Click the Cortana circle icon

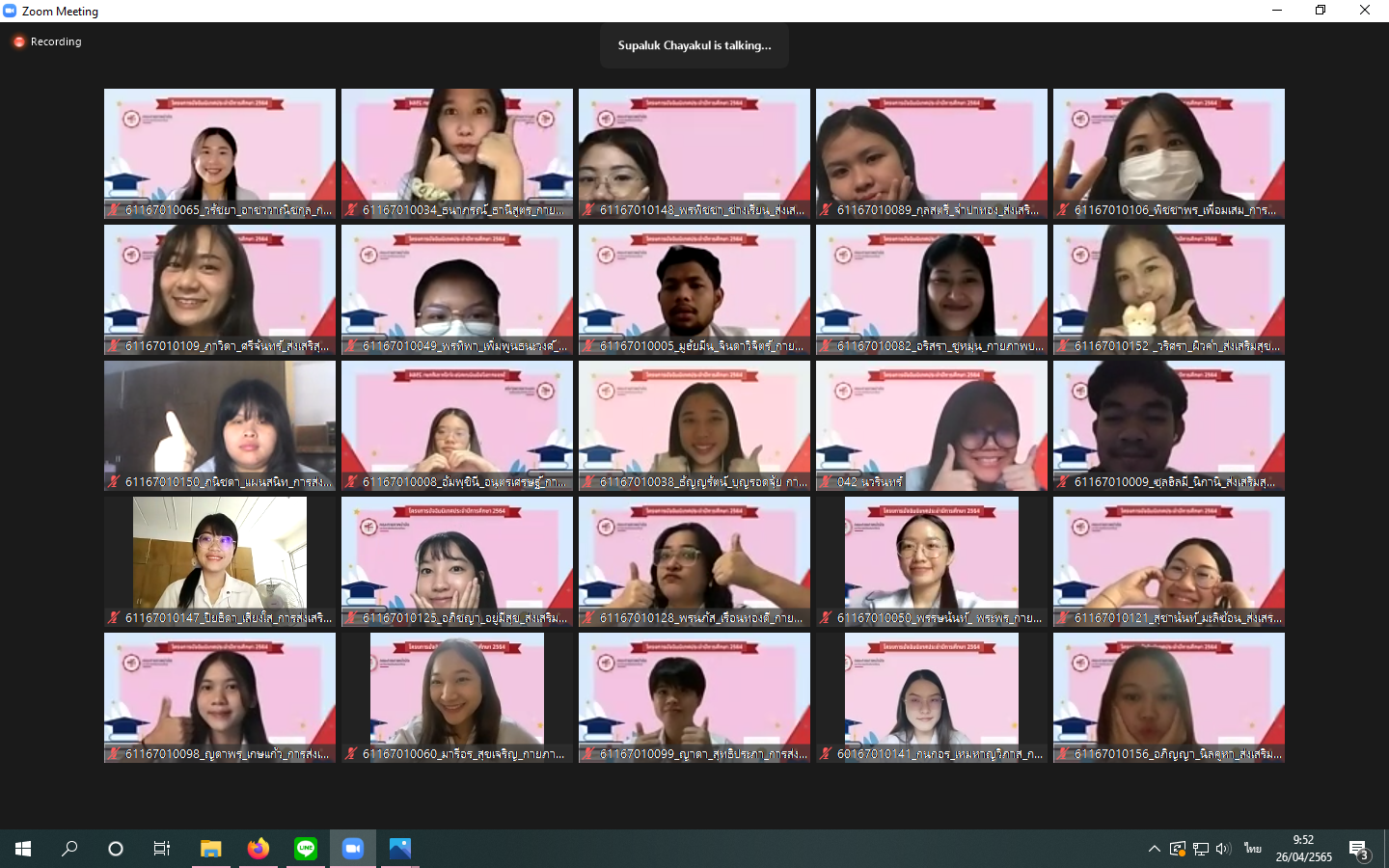(116, 849)
